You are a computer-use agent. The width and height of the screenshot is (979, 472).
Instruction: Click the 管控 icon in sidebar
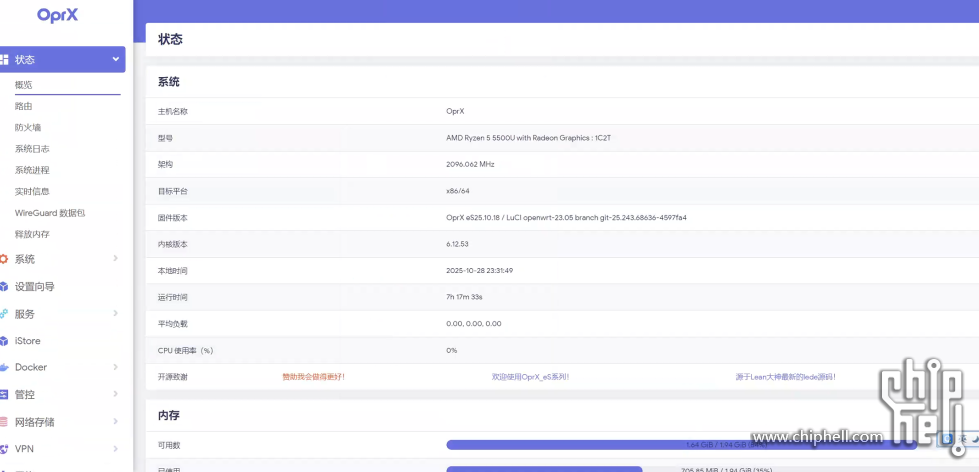coord(4,395)
